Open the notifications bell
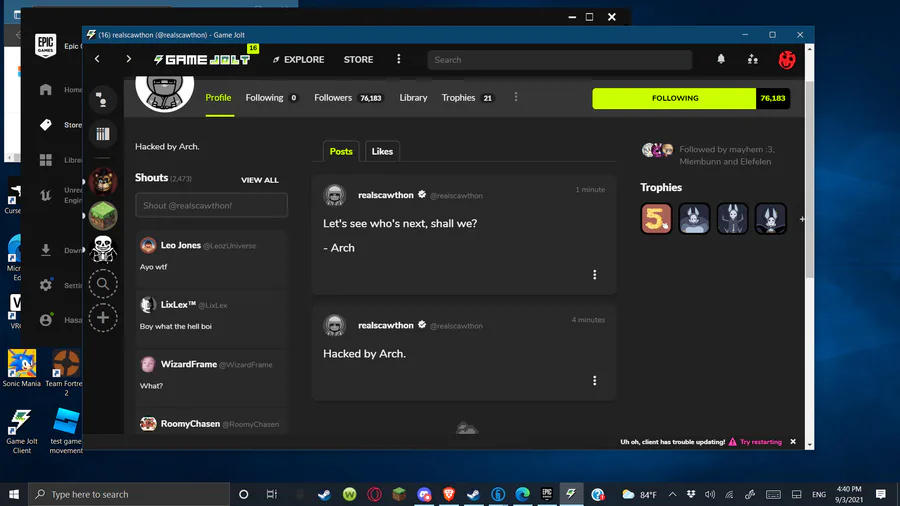The image size is (900, 506). pos(721,59)
